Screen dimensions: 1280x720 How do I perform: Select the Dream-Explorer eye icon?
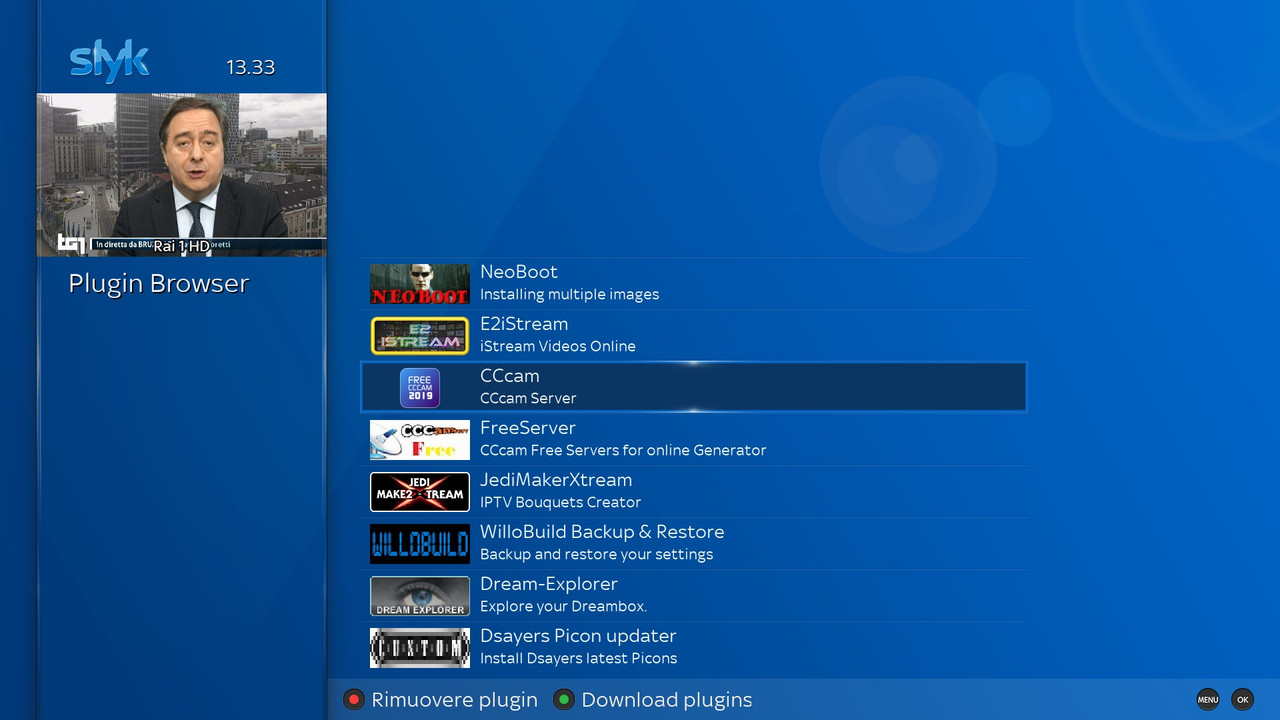[x=420, y=596]
